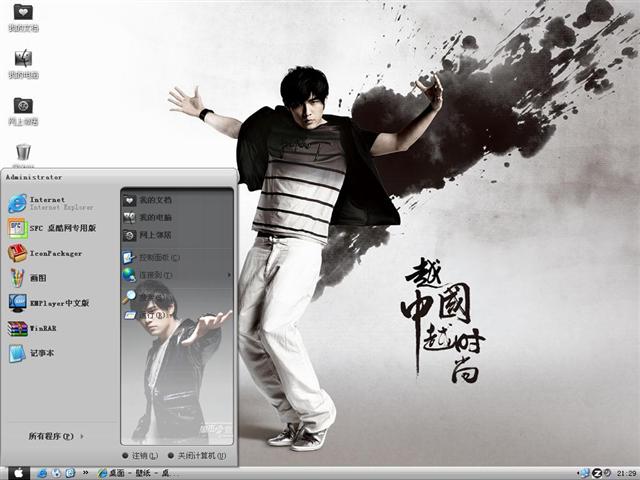Select 网上邻居 in Start menu right panel

[x=154, y=235]
